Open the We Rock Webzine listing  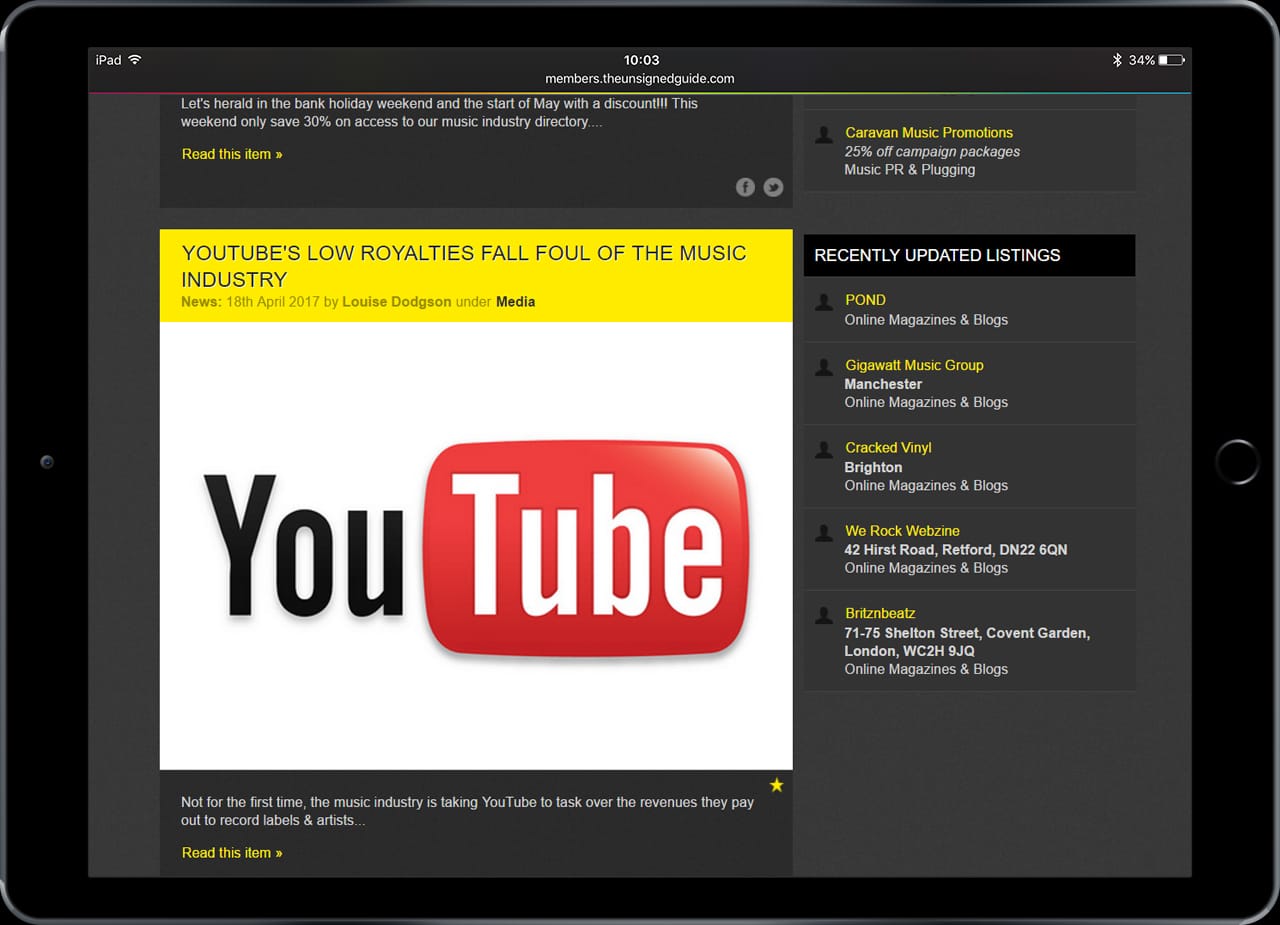click(902, 531)
